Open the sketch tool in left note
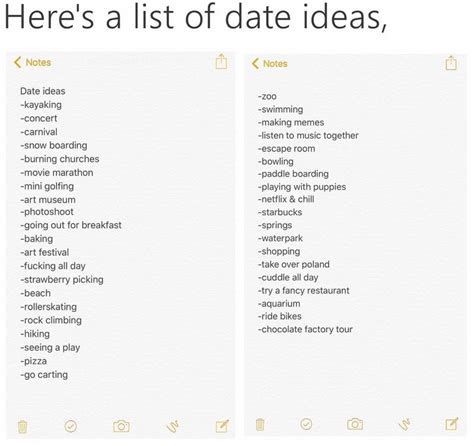474x446 pixels. [x=173, y=426]
